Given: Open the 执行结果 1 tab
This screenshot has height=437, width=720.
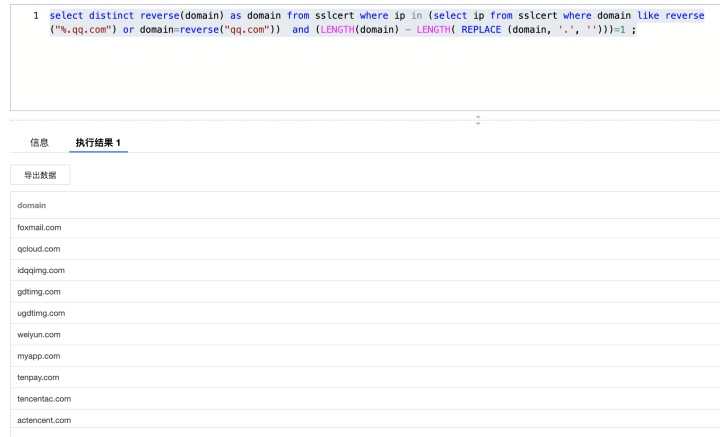Looking at the screenshot, I should [98, 143].
